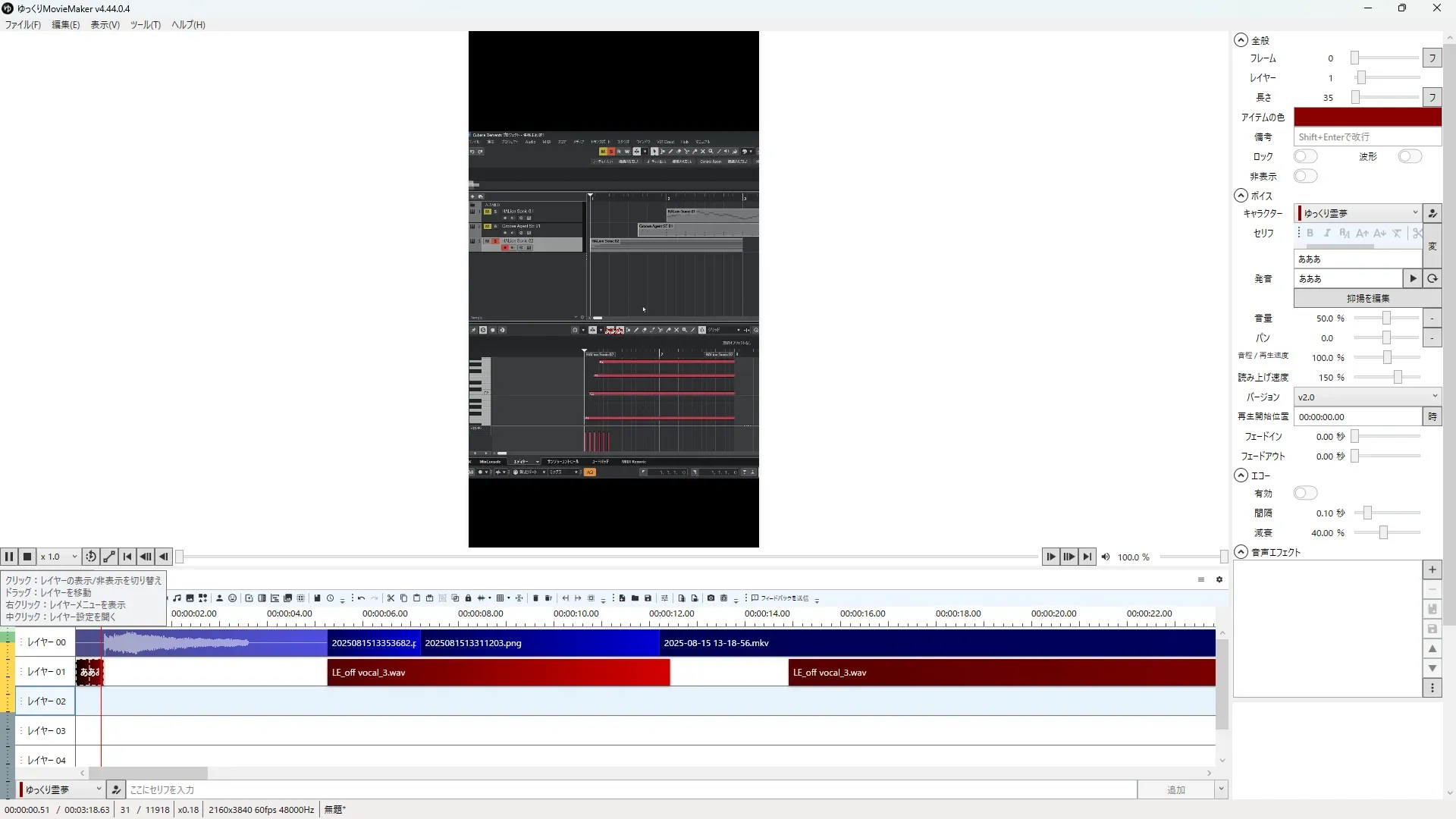Viewport: 1456px width, 819px height.
Task: Open the ツール(T) menu
Action: coord(145,24)
